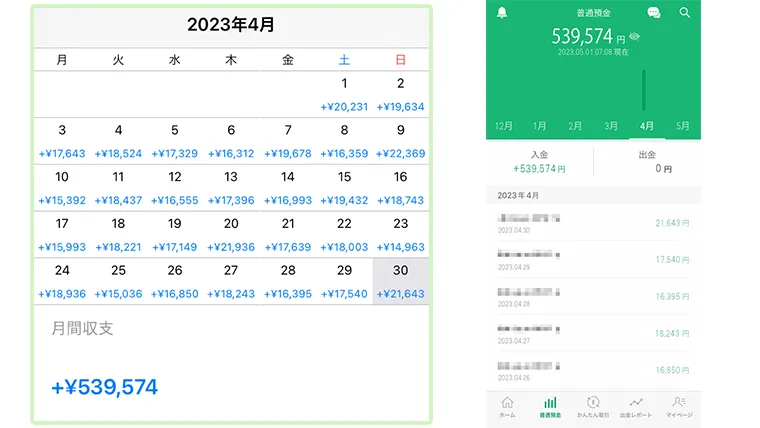760x428 pixels.
Task: Open the 17,540 円 transaction entry
Action: click(x=593, y=259)
